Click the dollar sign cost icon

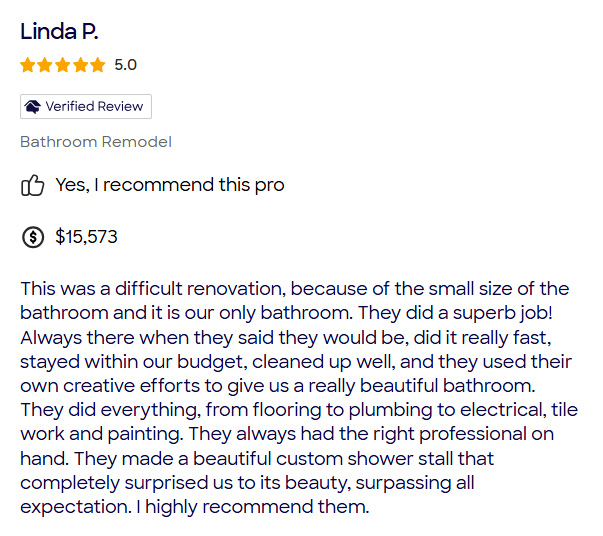(x=33, y=237)
